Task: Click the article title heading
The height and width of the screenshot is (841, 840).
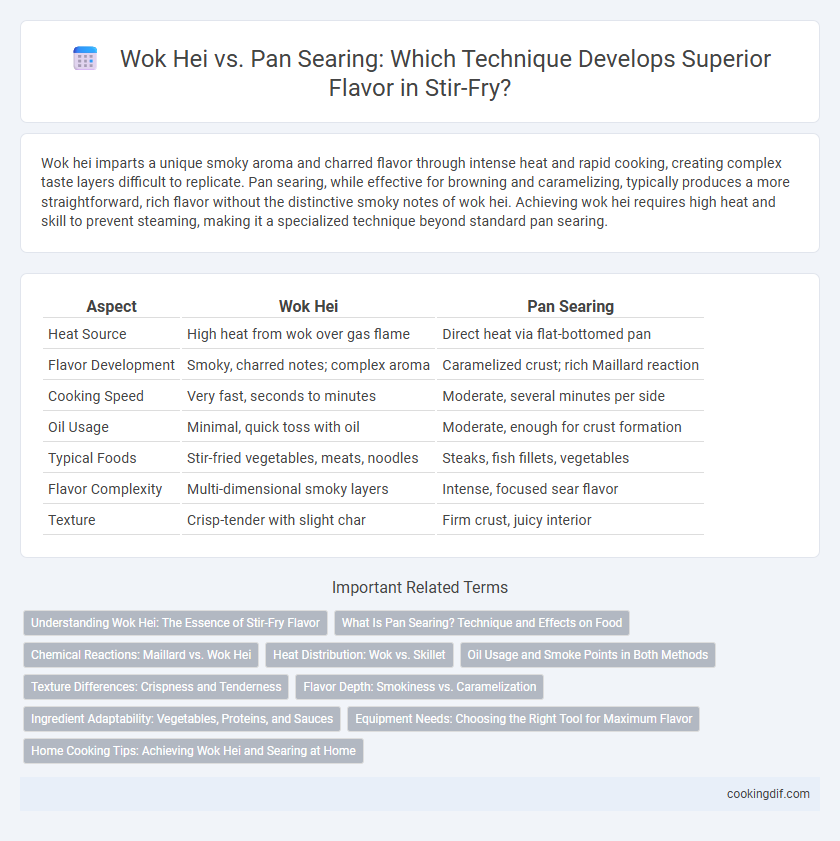Action: point(445,73)
